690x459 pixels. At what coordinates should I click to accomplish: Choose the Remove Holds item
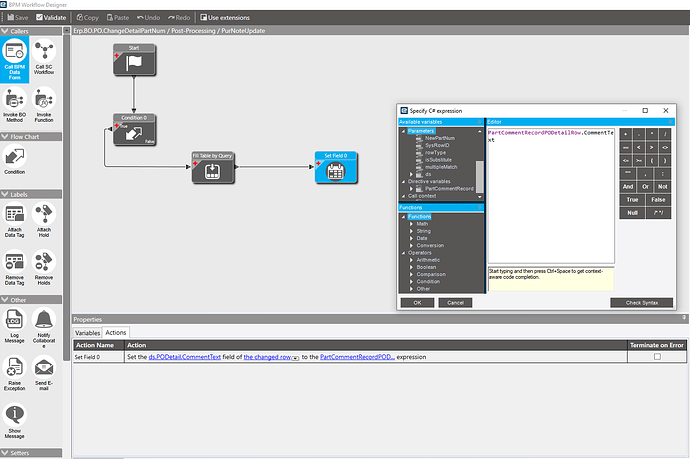(44, 268)
